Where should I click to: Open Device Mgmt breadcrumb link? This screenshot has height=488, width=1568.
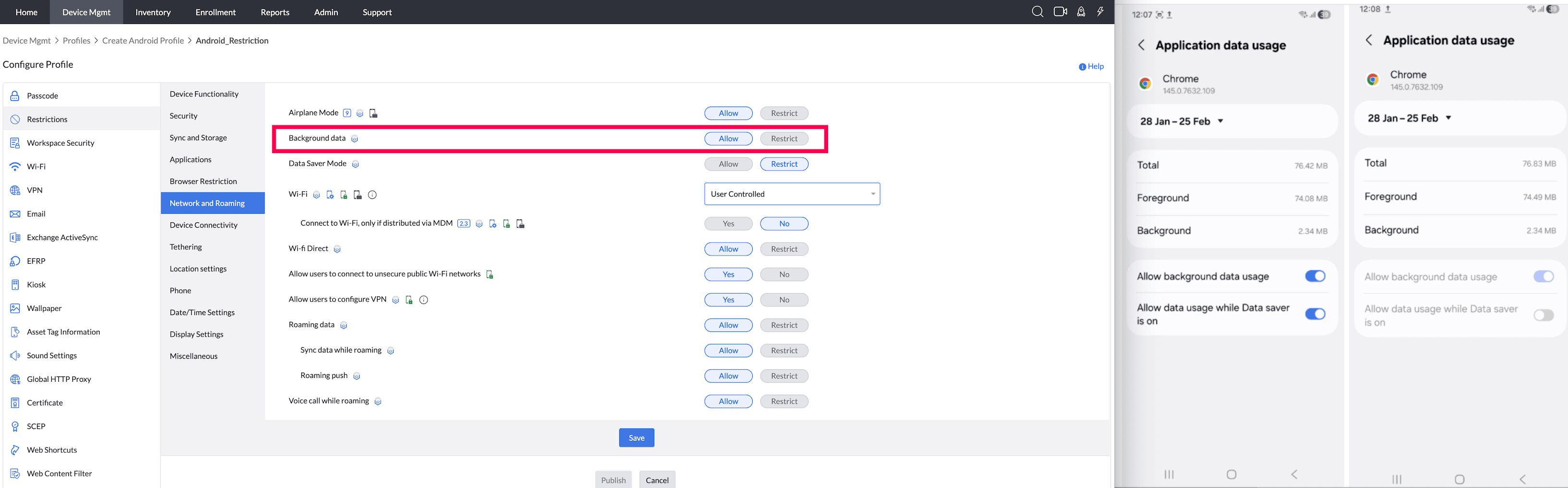tap(27, 41)
